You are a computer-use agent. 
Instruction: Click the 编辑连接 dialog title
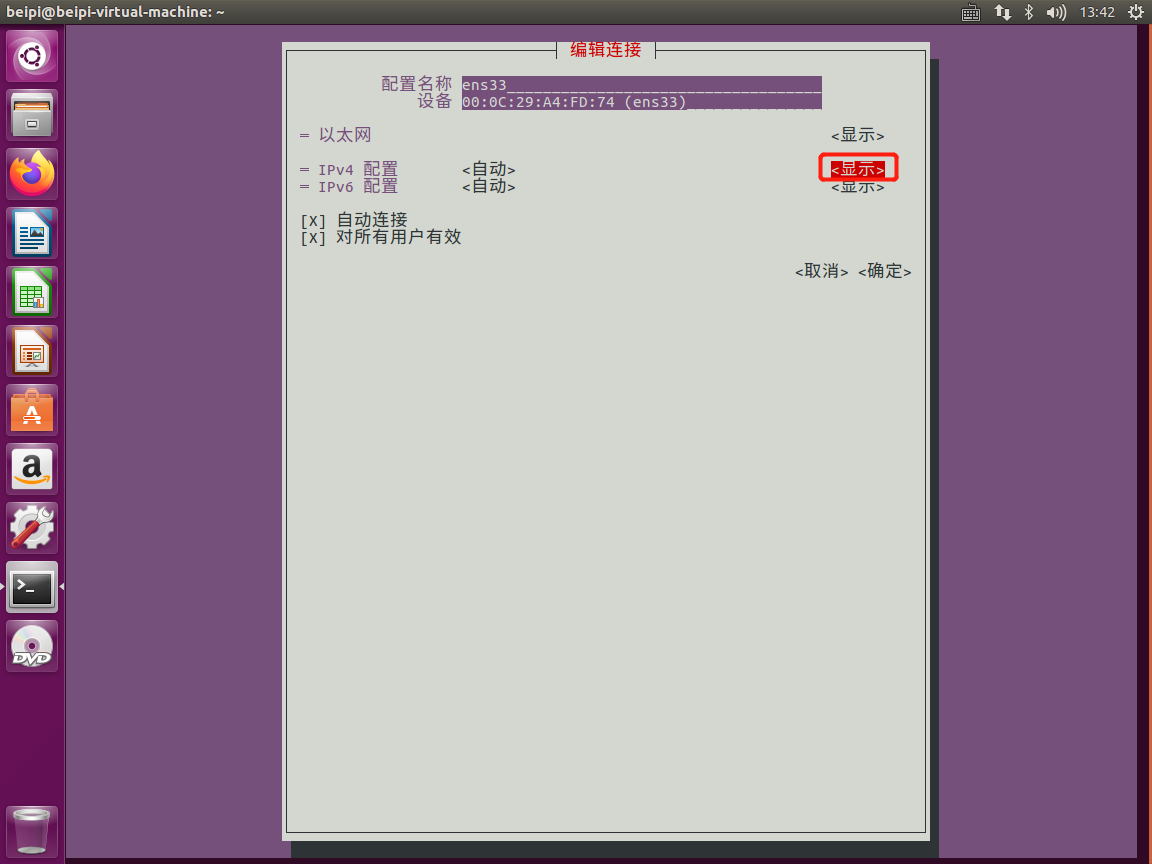(605, 49)
